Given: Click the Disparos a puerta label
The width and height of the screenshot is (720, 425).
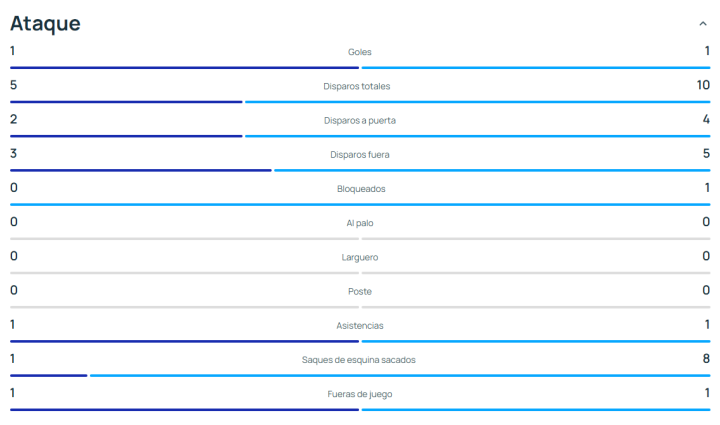Looking at the screenshot, I should (360, 120).
